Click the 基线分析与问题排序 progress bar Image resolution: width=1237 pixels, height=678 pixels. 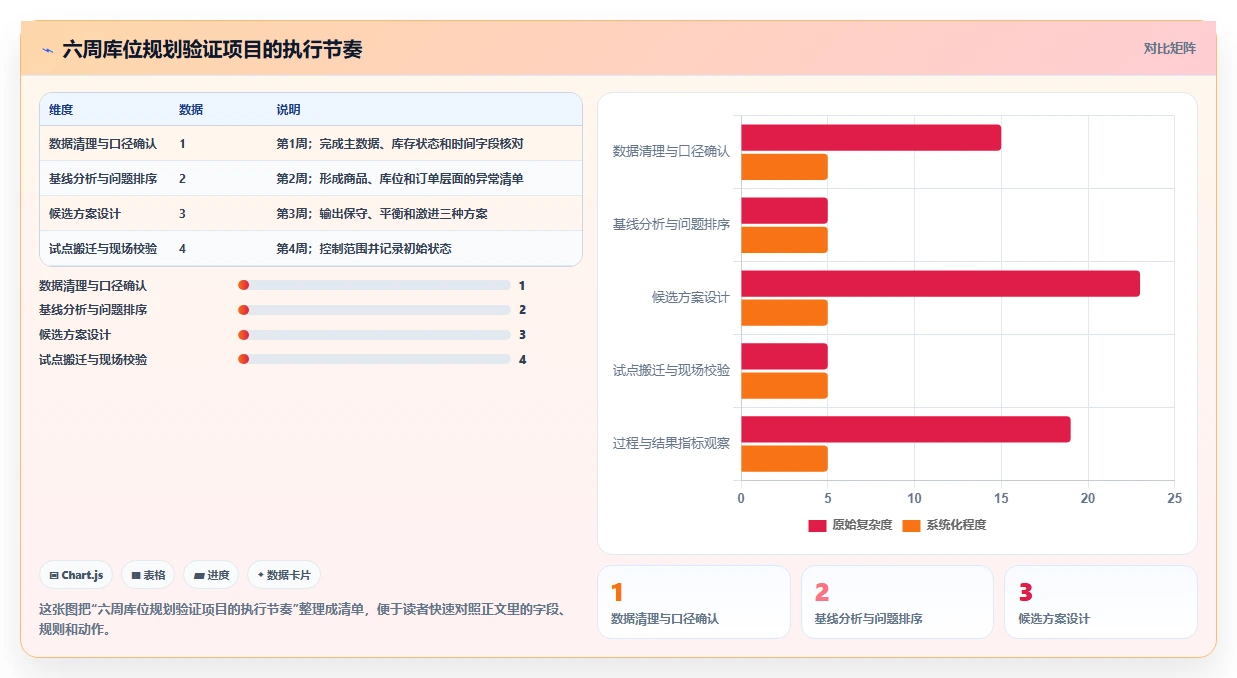[x=374, y=310]
